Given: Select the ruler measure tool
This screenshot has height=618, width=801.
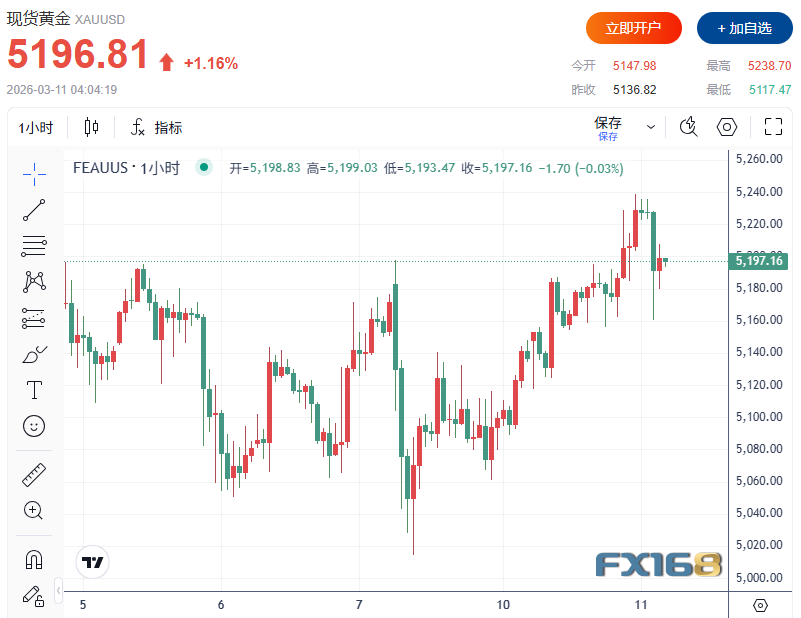Looking at the screenshot, I should 34,474.
